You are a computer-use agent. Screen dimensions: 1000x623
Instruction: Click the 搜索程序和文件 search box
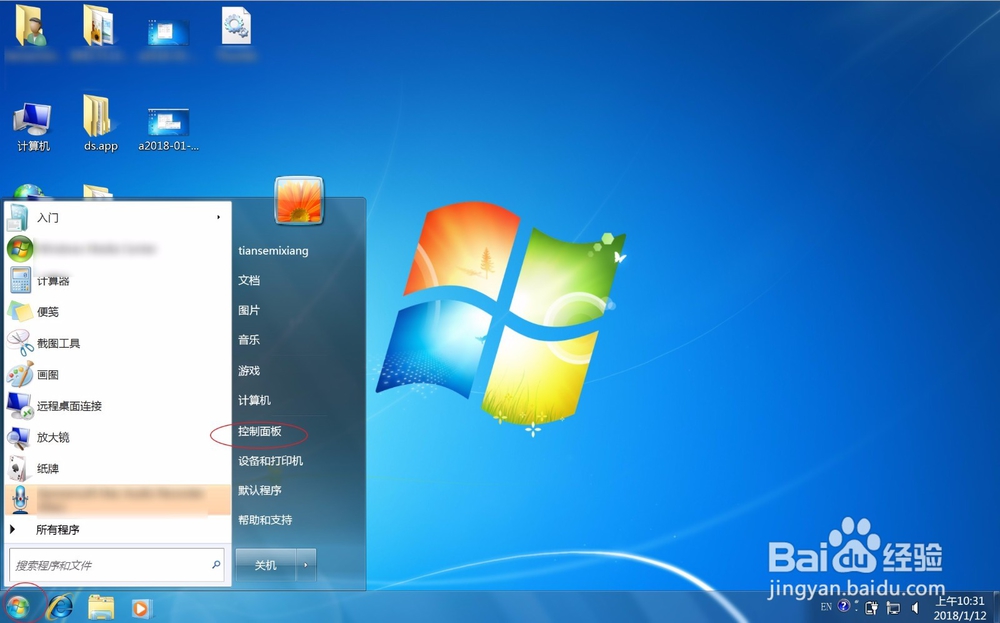[117, 565]
